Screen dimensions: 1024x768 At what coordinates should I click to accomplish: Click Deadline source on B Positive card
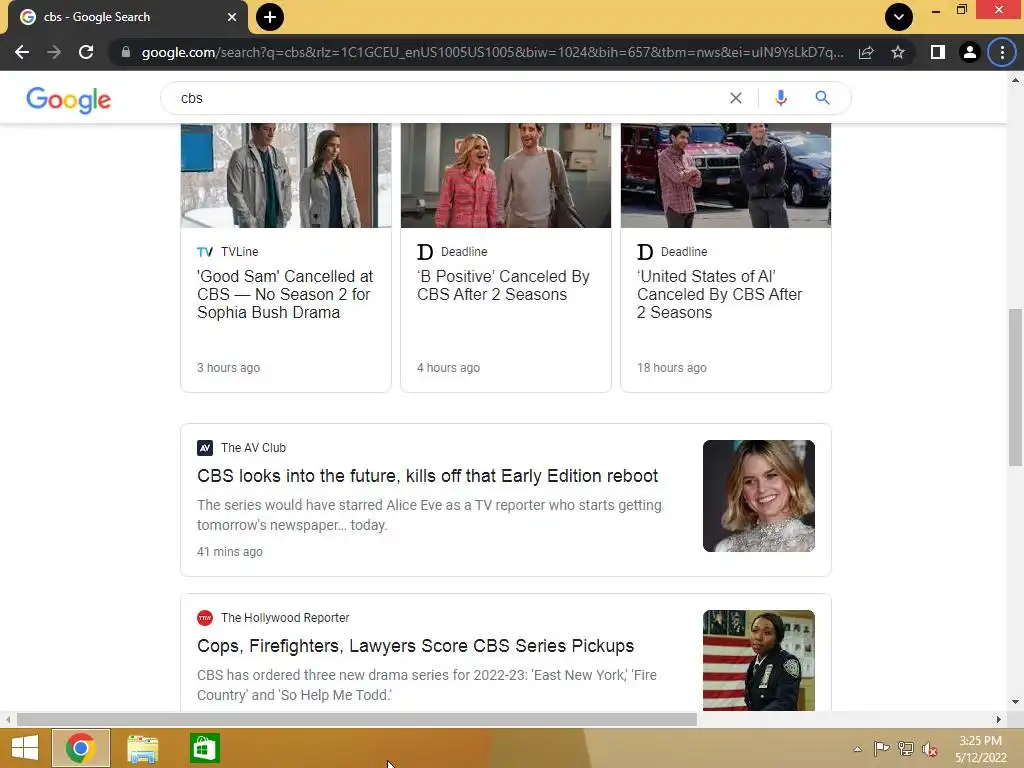(464, 251)
